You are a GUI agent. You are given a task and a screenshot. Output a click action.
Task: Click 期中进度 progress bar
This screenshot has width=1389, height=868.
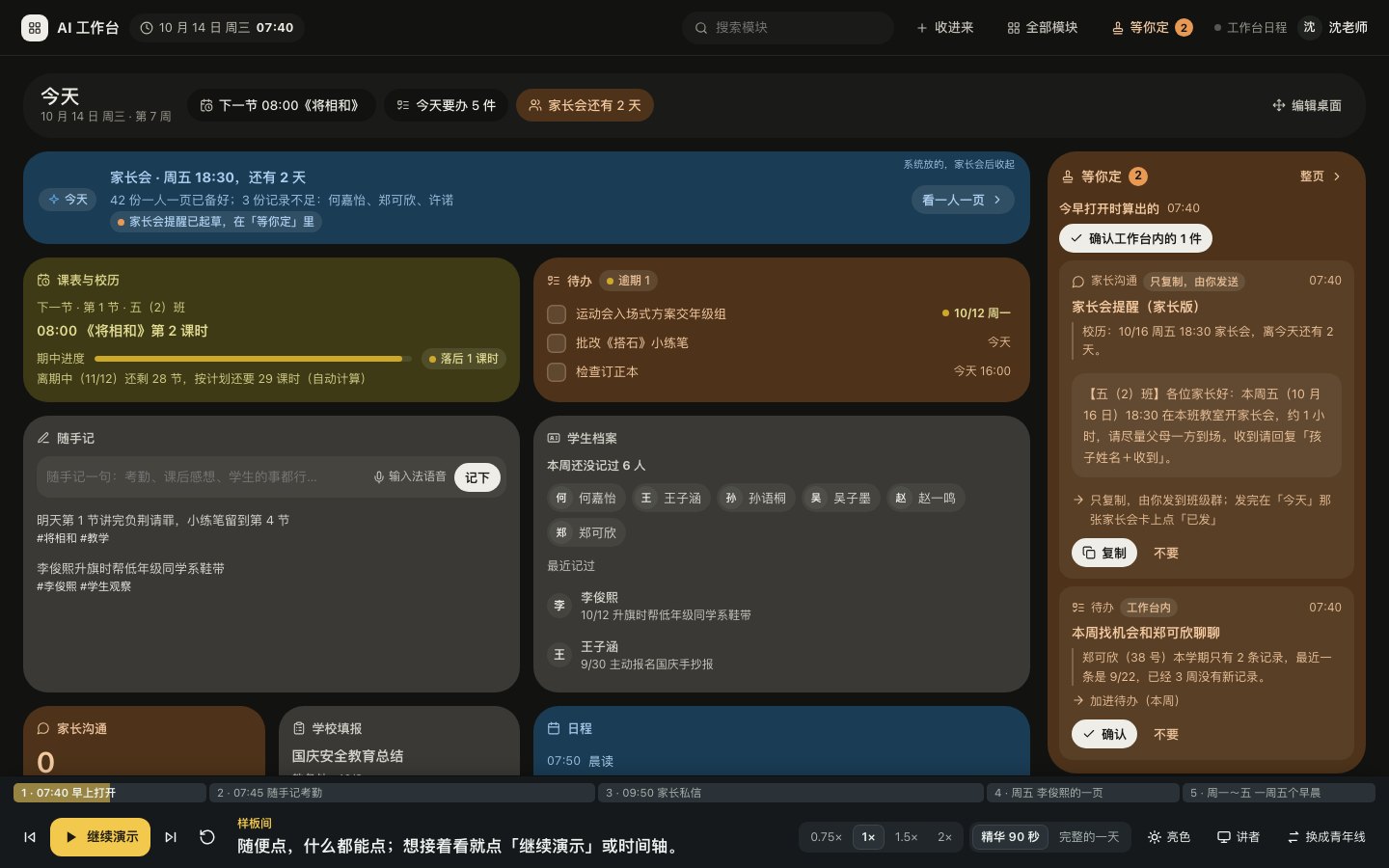254,359
